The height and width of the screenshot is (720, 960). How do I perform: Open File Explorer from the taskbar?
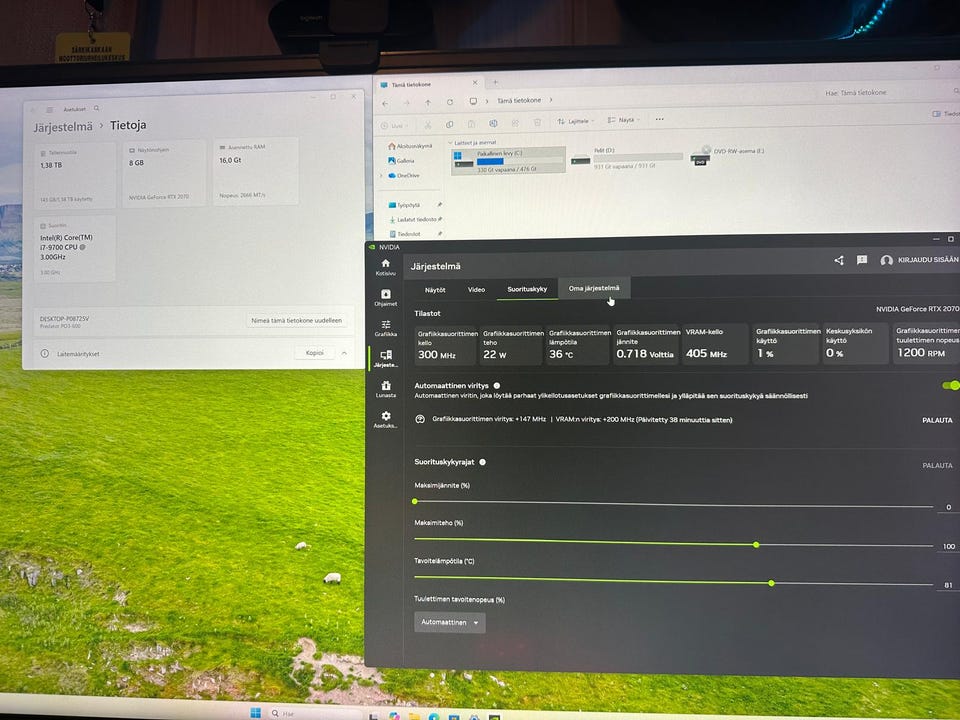(x=414, y=716)
